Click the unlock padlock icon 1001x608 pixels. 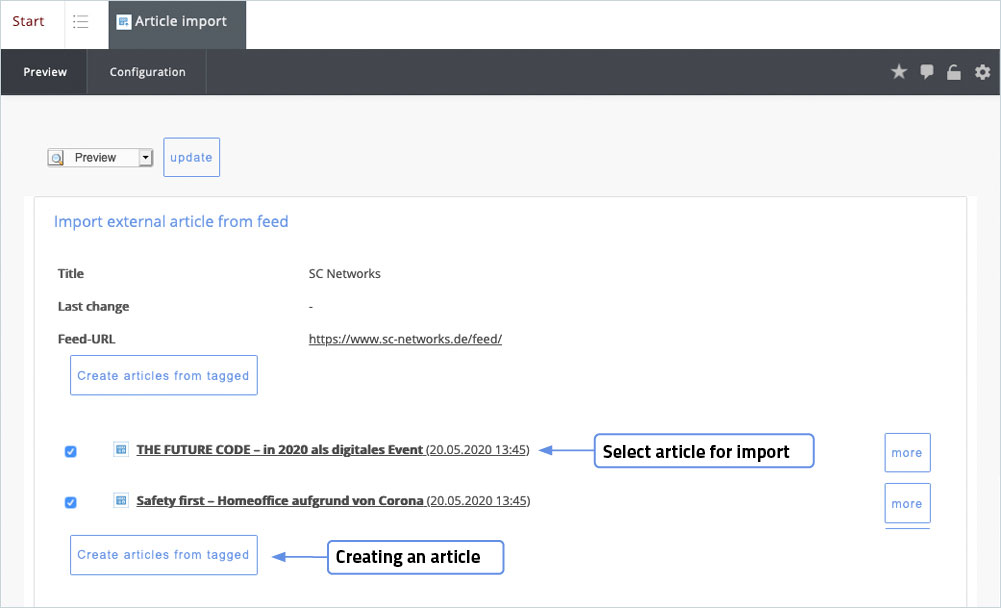pyautogui.click(x=954, y=72)
